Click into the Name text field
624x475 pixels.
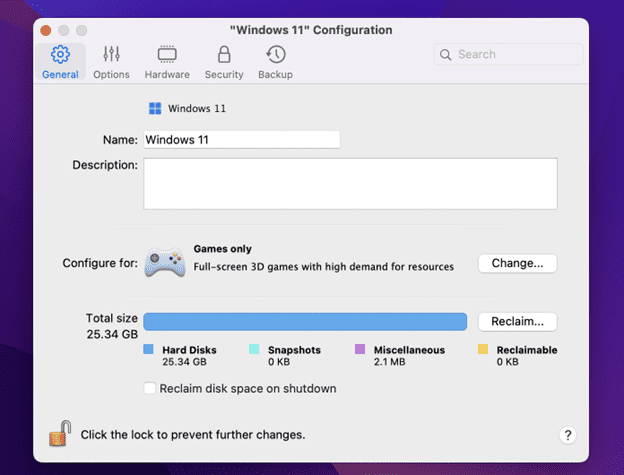[x=242, y=140]
